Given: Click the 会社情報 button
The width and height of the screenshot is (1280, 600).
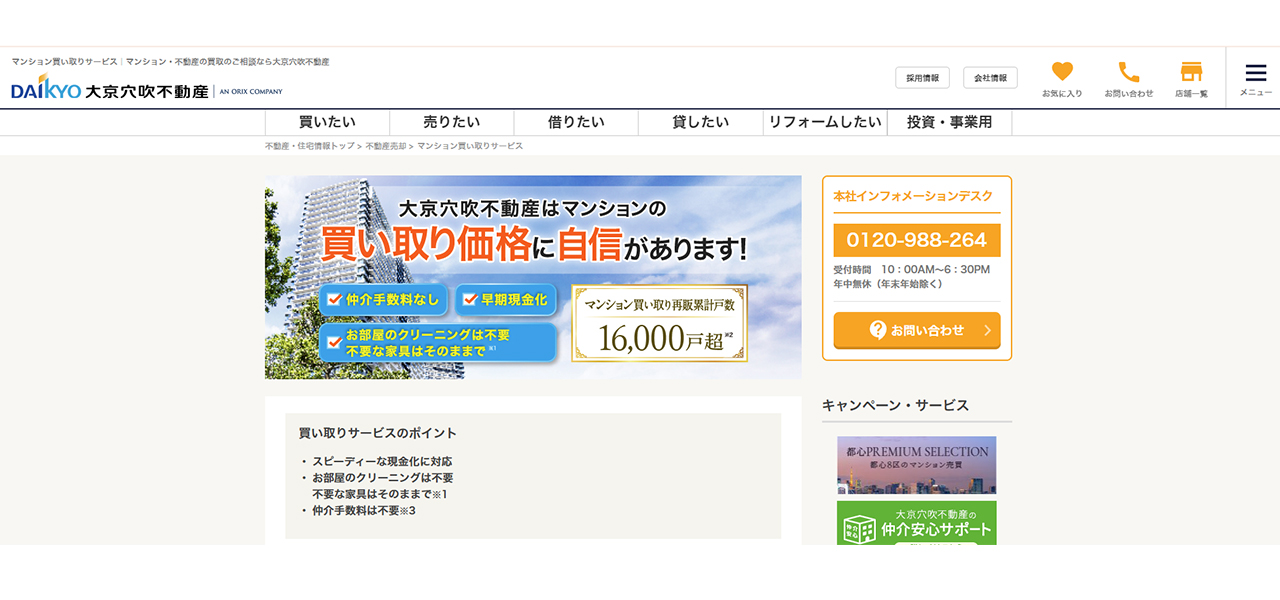Looking at the screenshot, I should (990, 78).
